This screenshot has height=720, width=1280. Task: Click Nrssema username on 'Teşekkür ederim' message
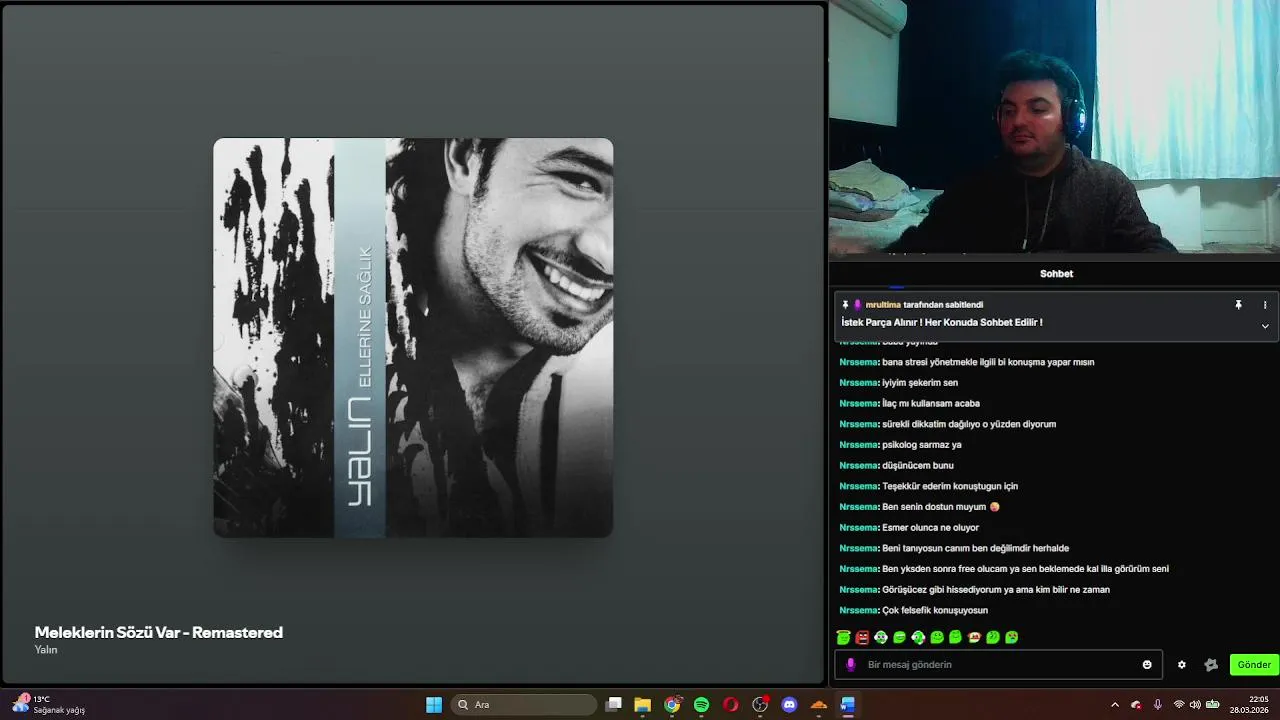point(859,486)
